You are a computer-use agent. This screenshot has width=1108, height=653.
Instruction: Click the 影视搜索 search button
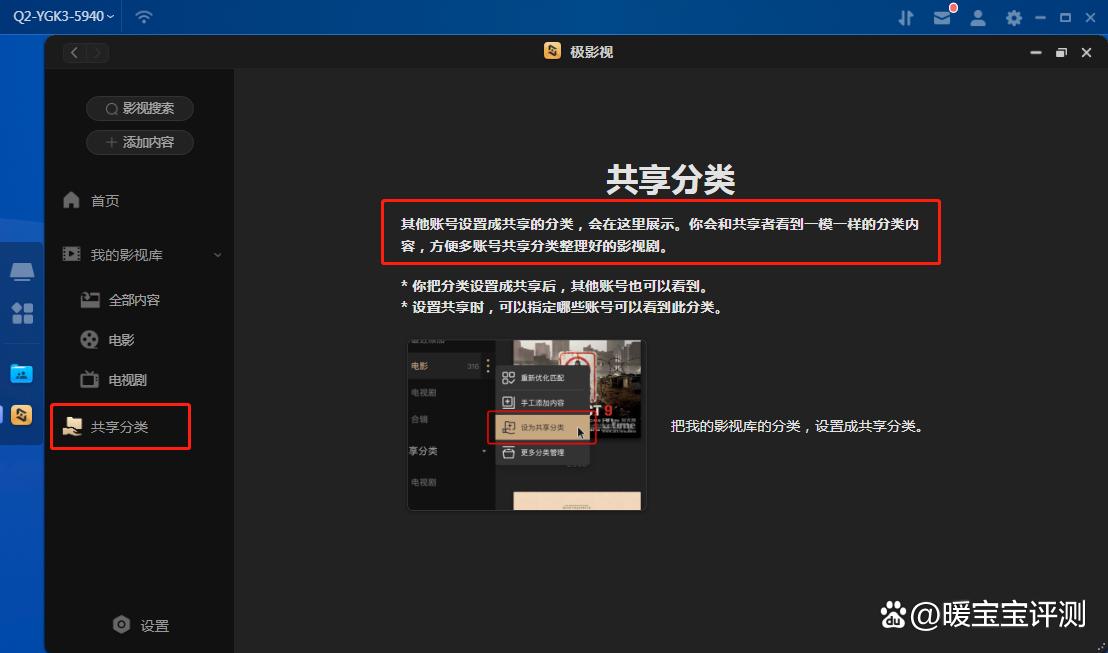139,108
